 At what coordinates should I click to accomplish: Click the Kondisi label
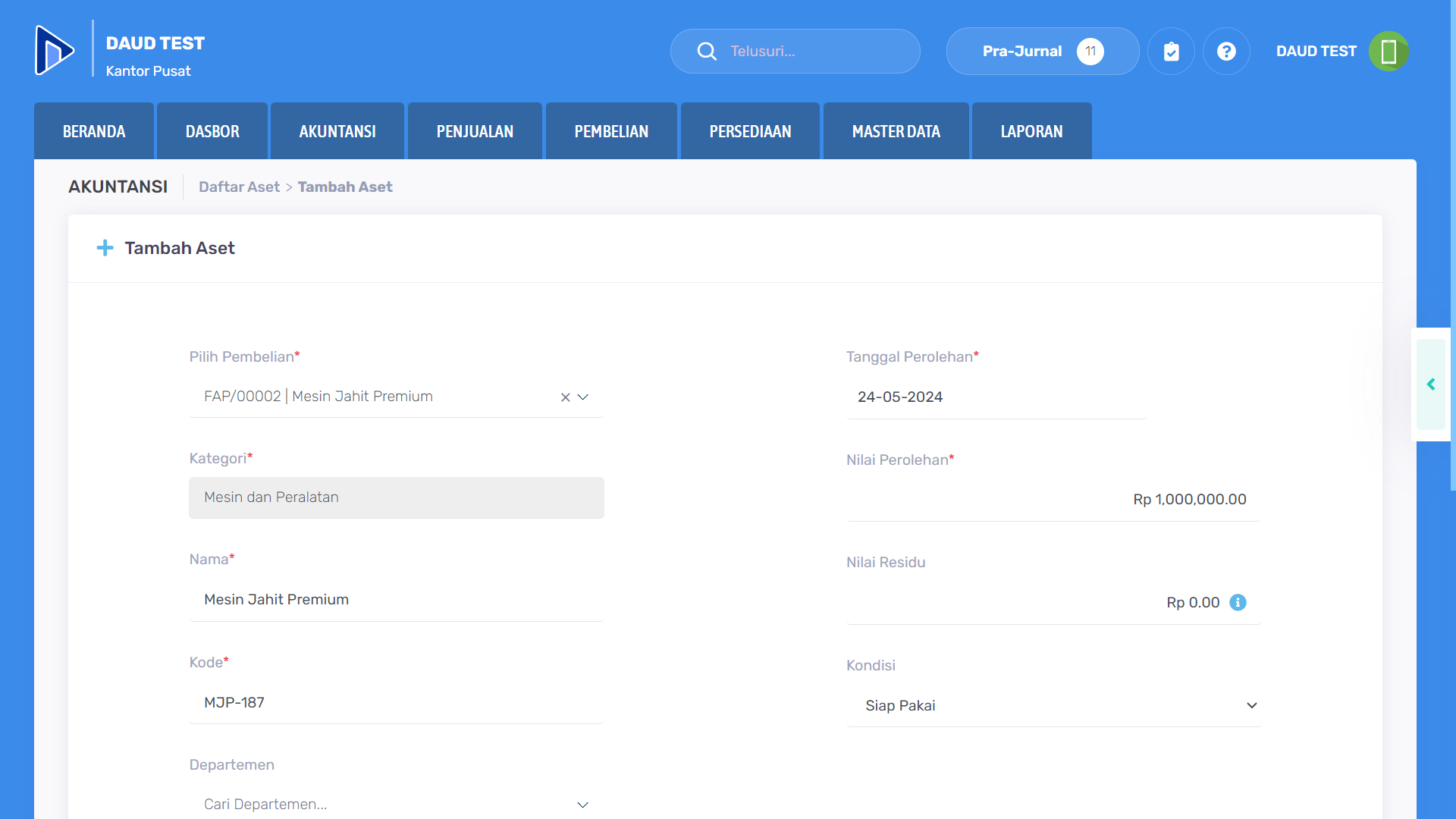(x=871, y=665)
